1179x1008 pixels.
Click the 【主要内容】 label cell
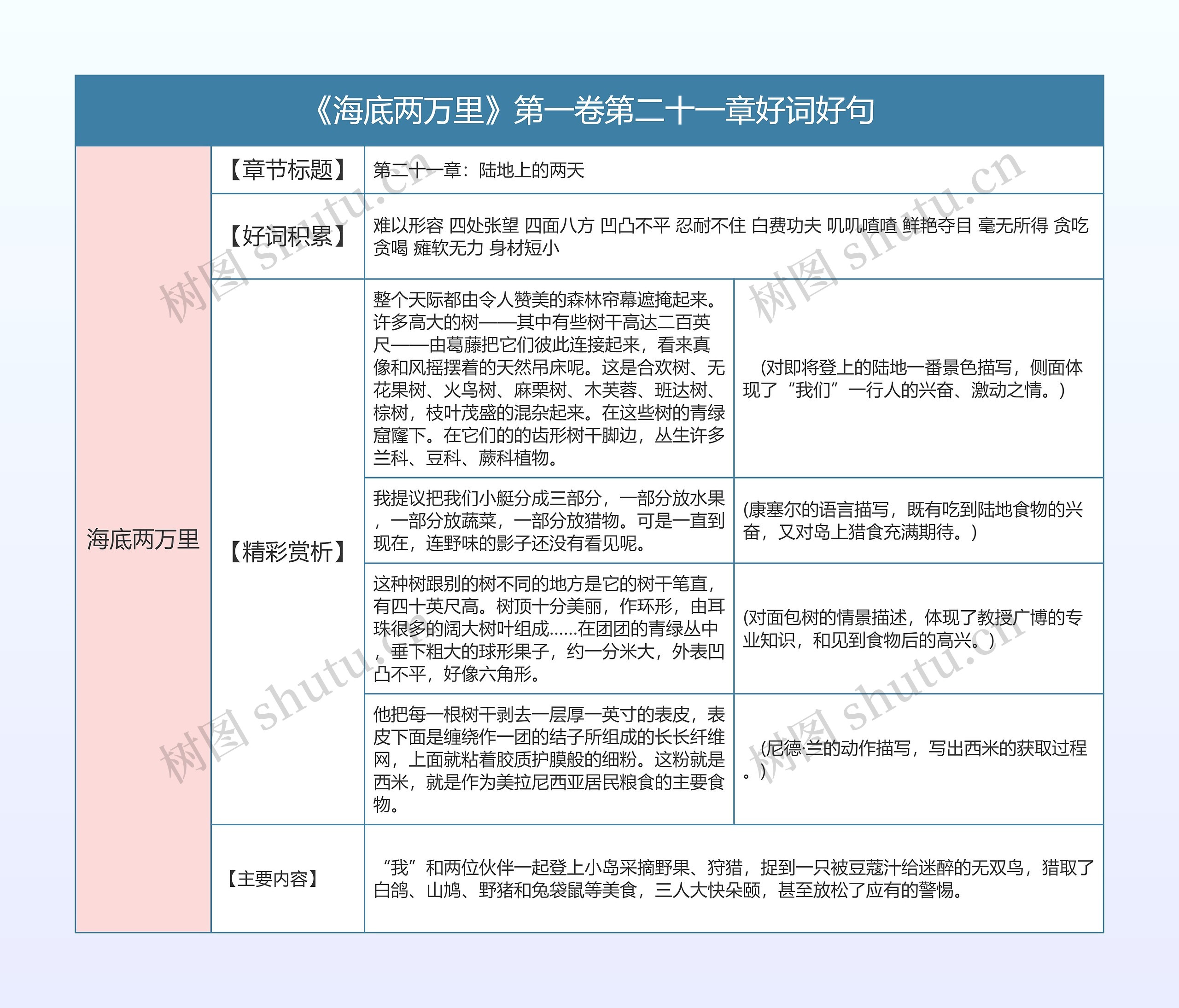tap(288, 878)
